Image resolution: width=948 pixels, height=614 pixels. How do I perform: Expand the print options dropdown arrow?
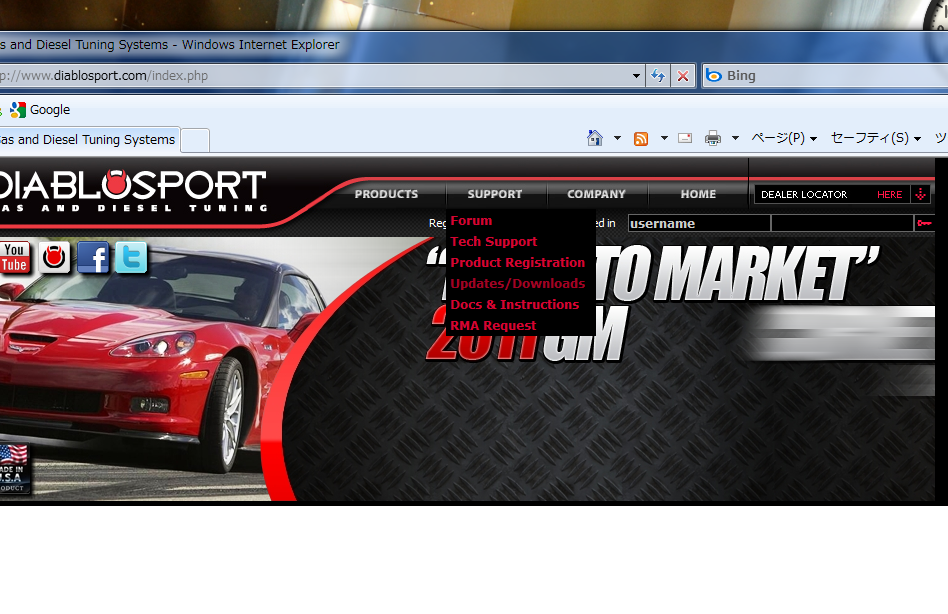[x=735, y=138]
